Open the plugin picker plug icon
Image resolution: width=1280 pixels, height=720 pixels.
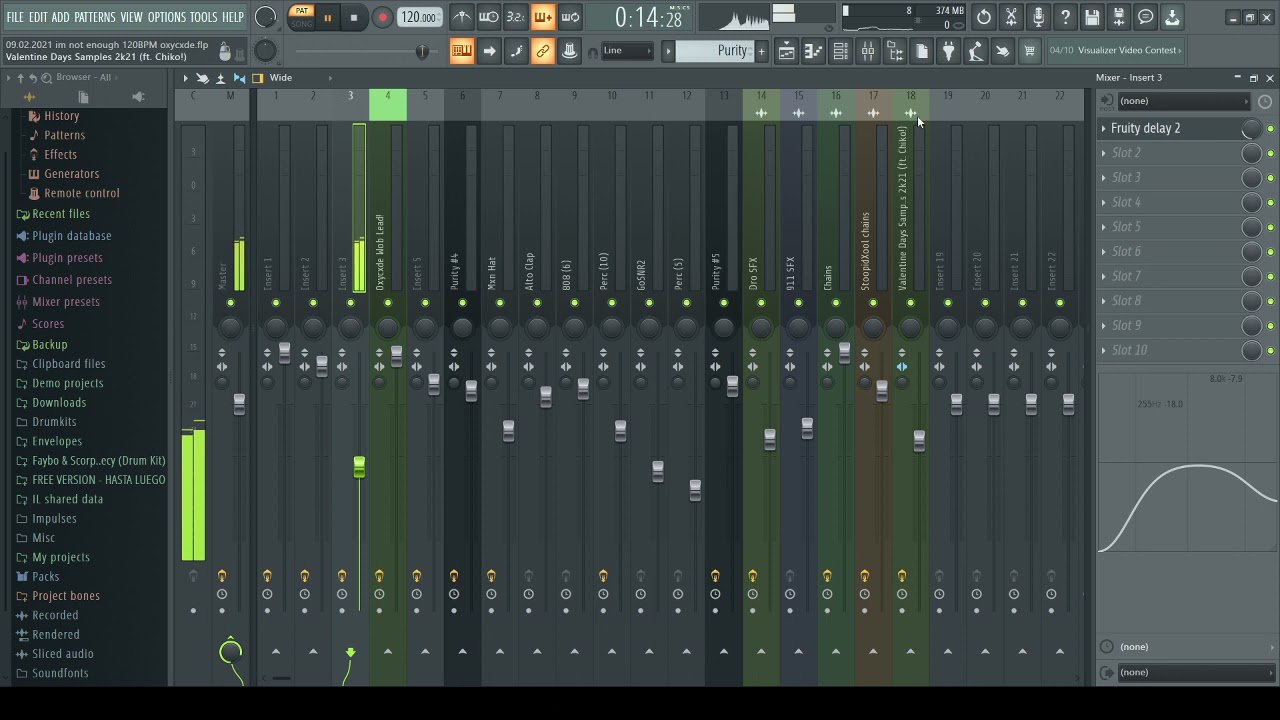[x=949, y=51]
